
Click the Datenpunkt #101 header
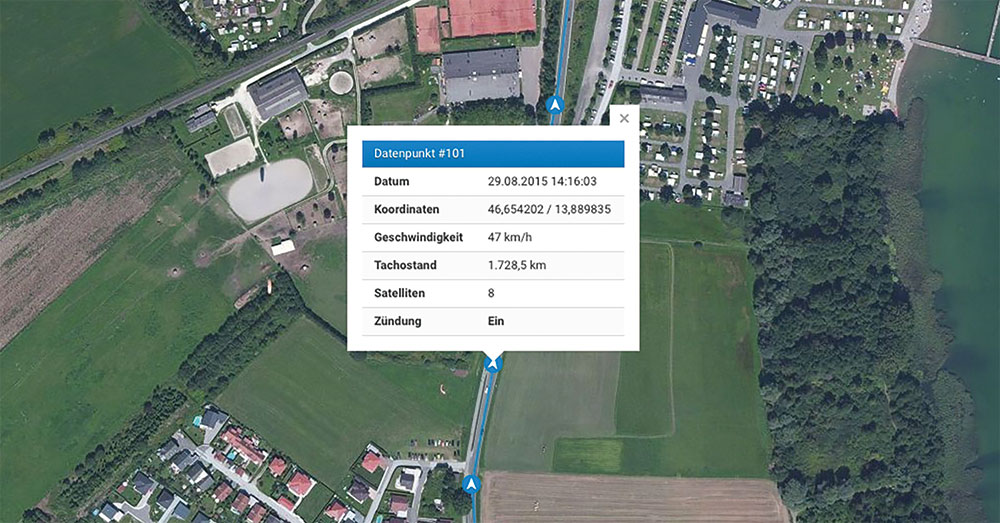(493, 154)
